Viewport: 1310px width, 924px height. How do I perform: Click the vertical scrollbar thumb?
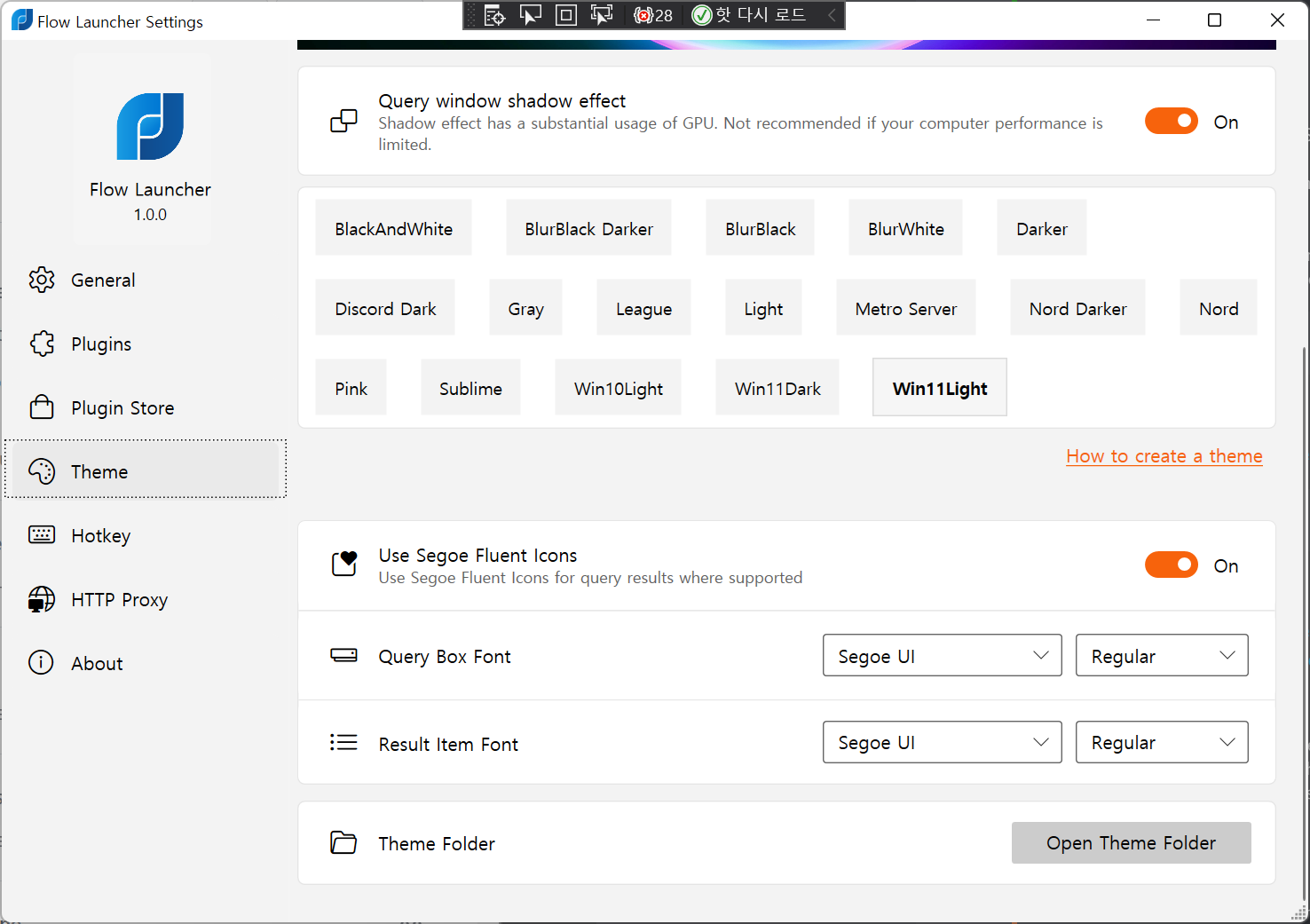(x=1304, y=623)
